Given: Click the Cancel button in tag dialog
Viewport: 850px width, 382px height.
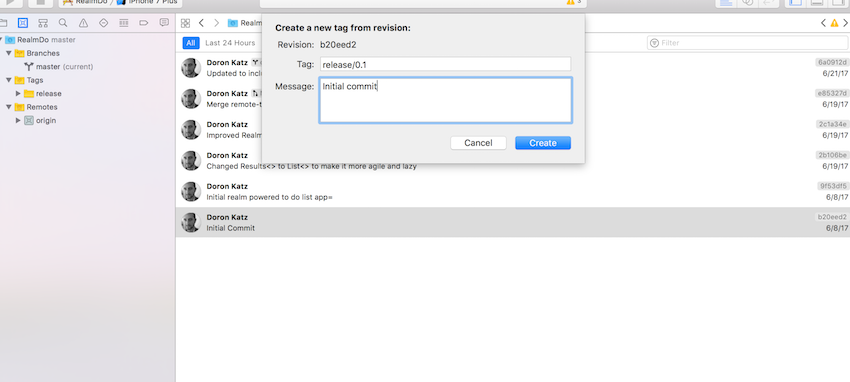Looking at the screenshot, I should 478,143.
